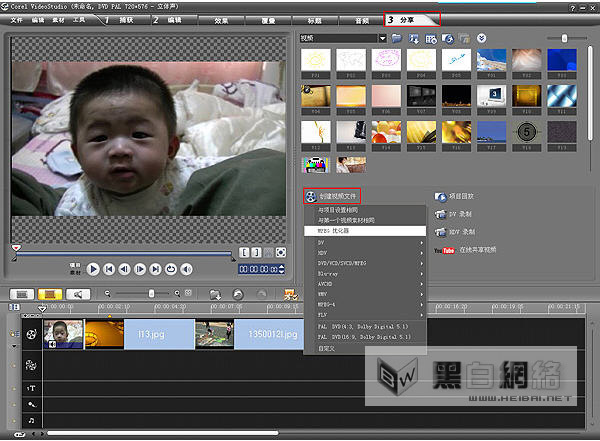Toggle ripple editing lock on video track
This screenshot has width=600, height=441.
pyautogui.click(x=14, y=334)
